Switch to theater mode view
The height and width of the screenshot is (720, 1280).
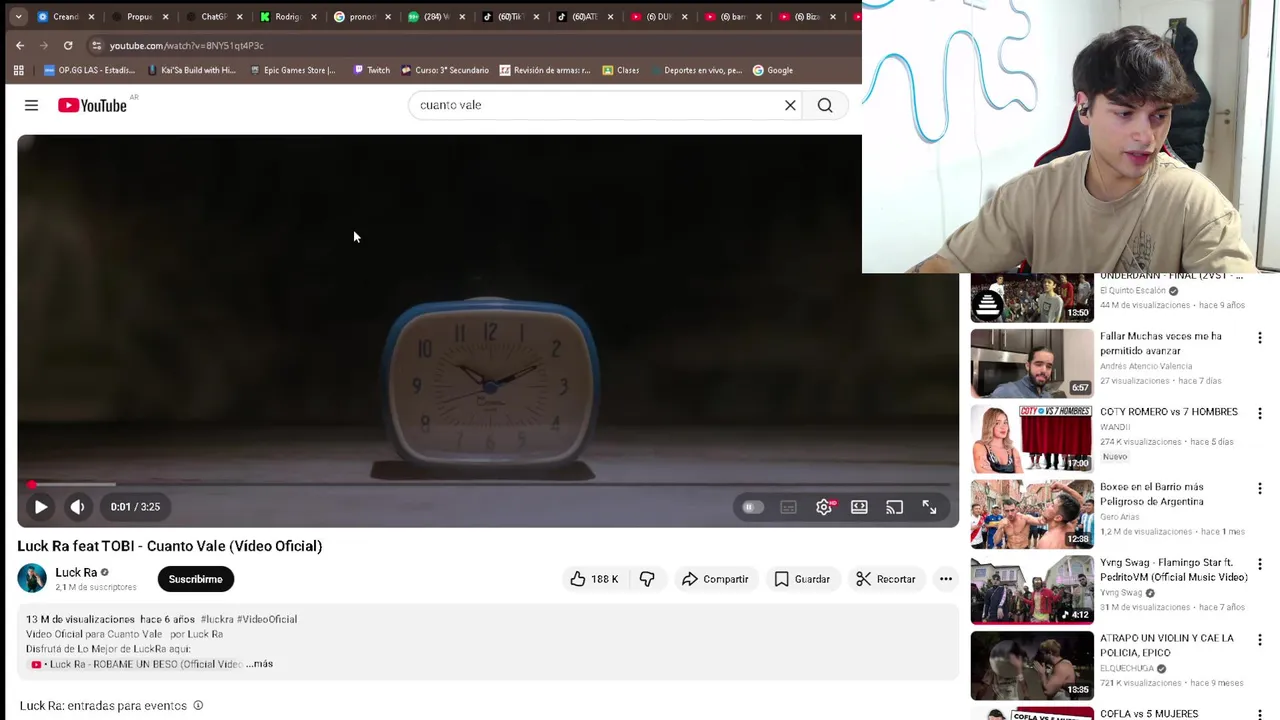point(859,507)
